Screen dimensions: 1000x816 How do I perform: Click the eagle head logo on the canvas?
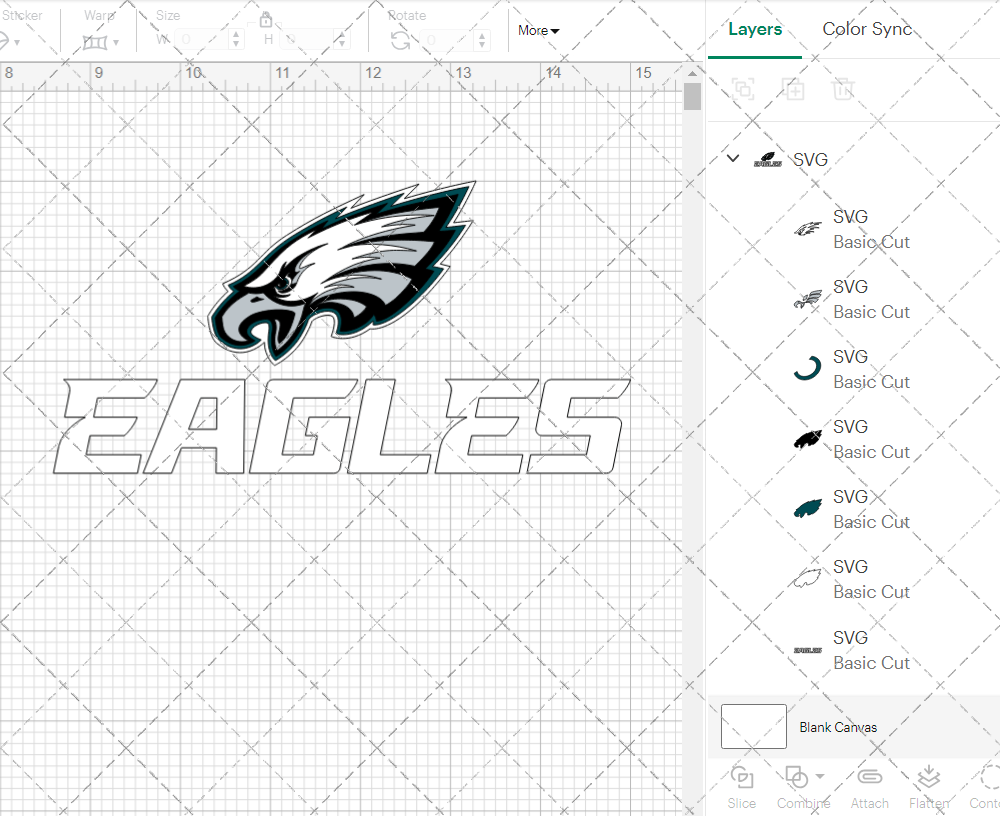342,272
